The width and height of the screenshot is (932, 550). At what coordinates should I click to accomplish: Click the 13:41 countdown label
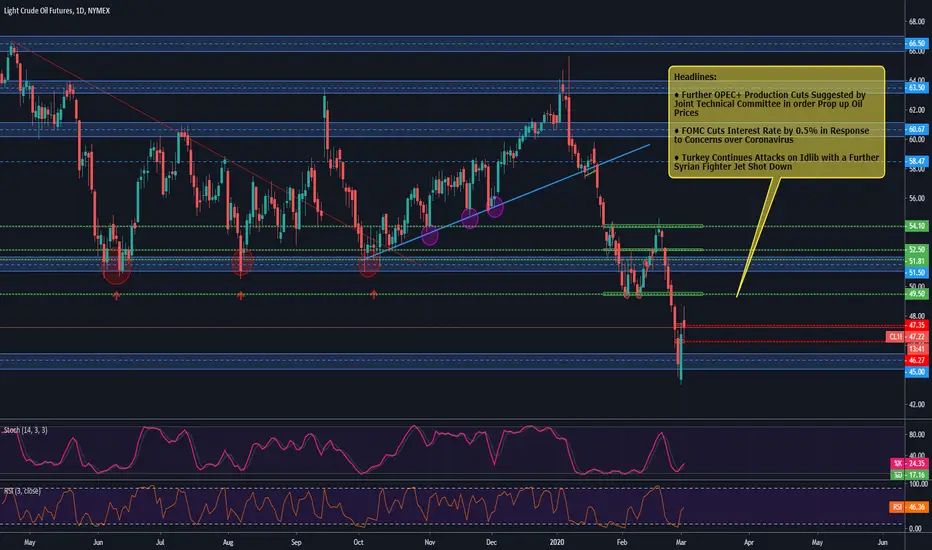click(916, 348)
